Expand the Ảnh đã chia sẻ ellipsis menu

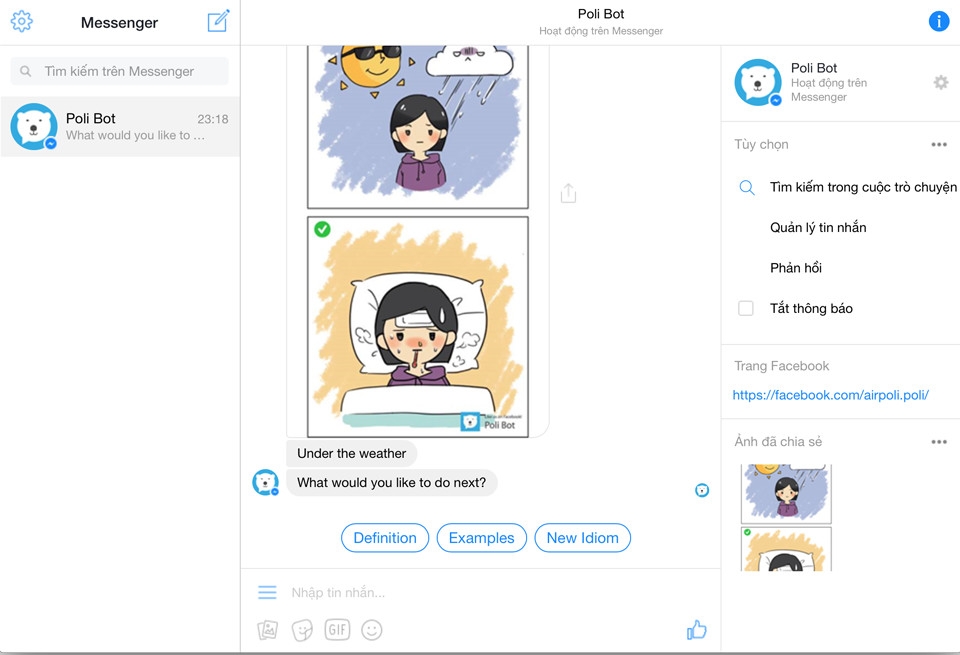click(x=939, y=442)
